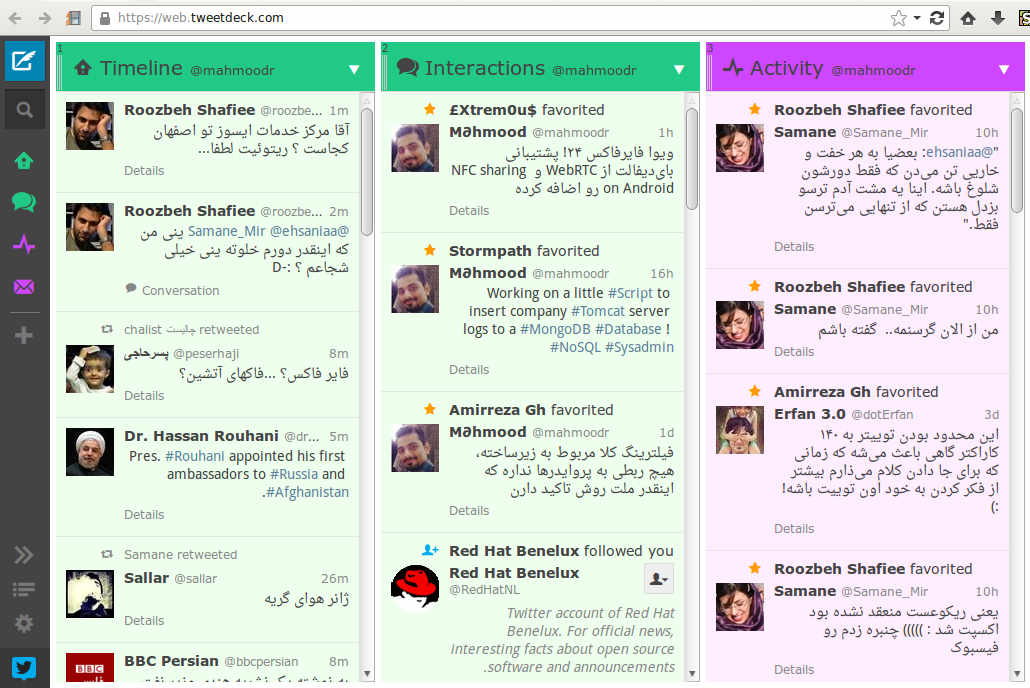Screen dimensions: 1030x688
Task: Open the Activity view from the sidebar
Action: 22,244
